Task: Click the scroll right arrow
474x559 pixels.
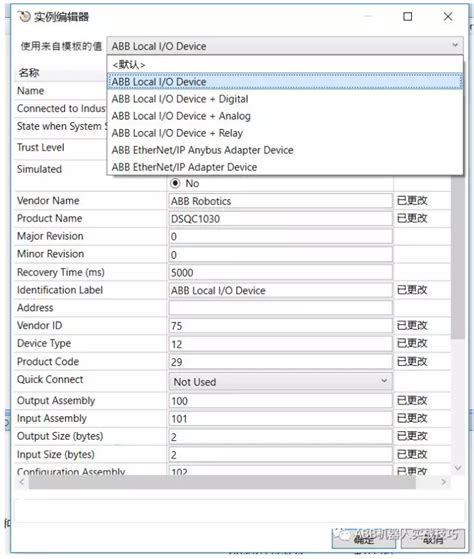Action: (443, 482)
